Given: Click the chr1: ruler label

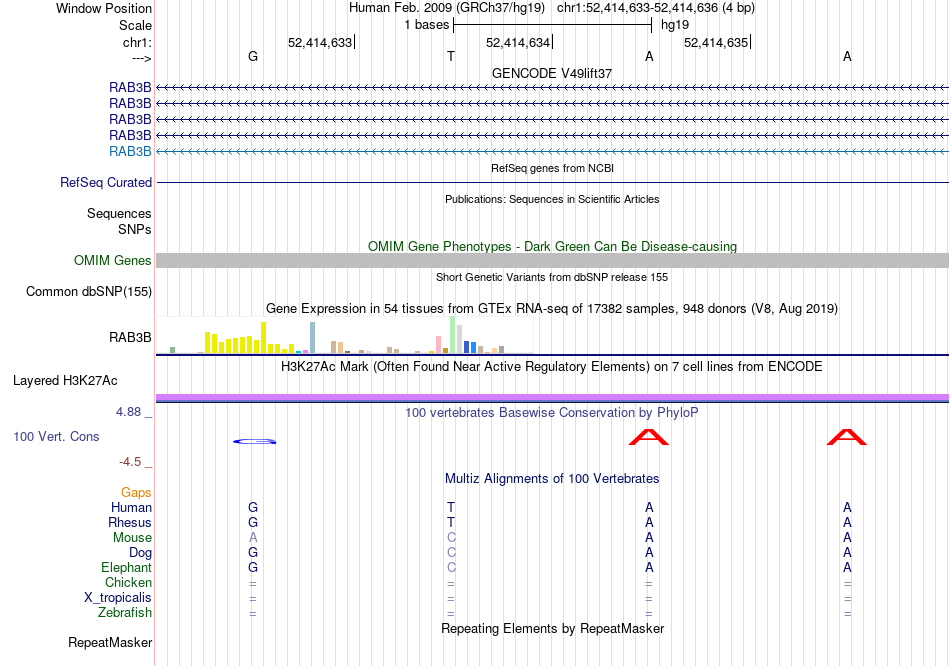Looking at the screenshot, I should 137,42.
